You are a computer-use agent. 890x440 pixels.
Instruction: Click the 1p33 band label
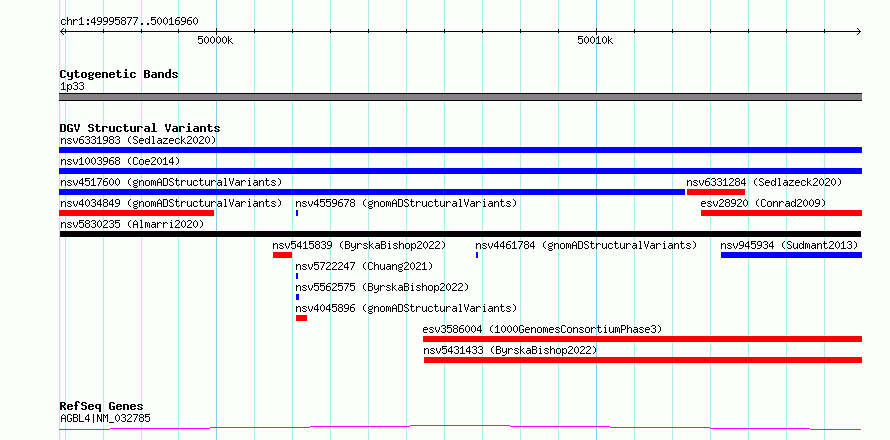click(73, 87)
